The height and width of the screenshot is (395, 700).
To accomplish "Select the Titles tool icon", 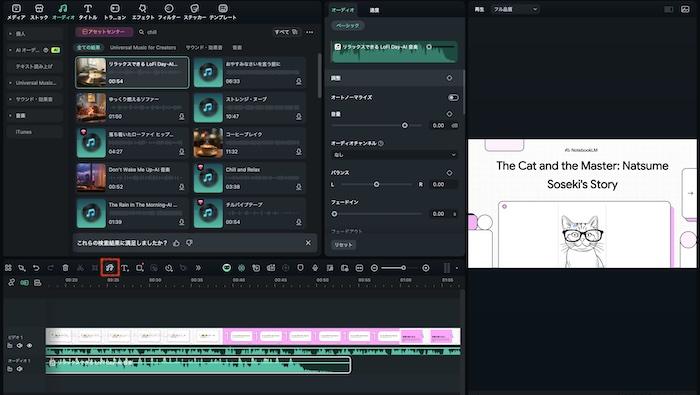I will point(88,12).
